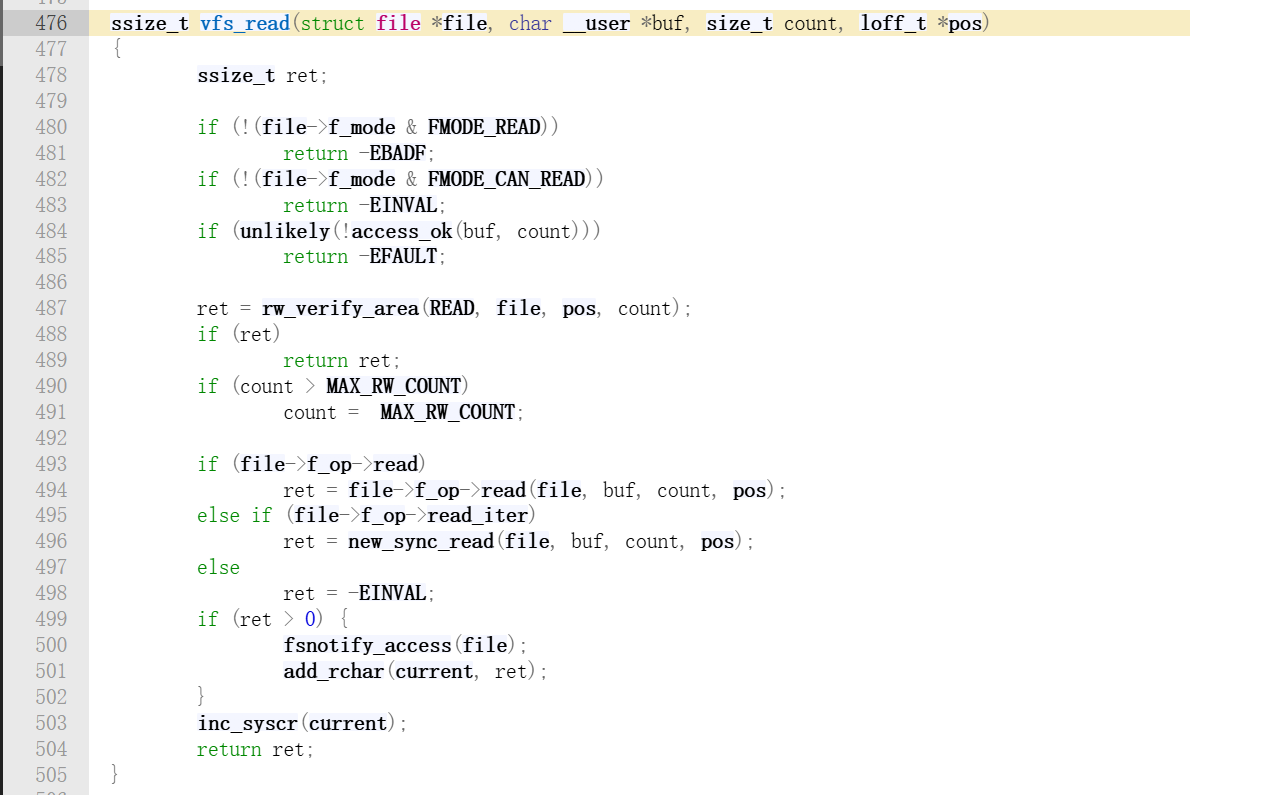Image resolution: width=1267 pixels, height=795 pixels.
Task: Click 'pos' argument in the rw_verify_area call
Action: [579, 309]
